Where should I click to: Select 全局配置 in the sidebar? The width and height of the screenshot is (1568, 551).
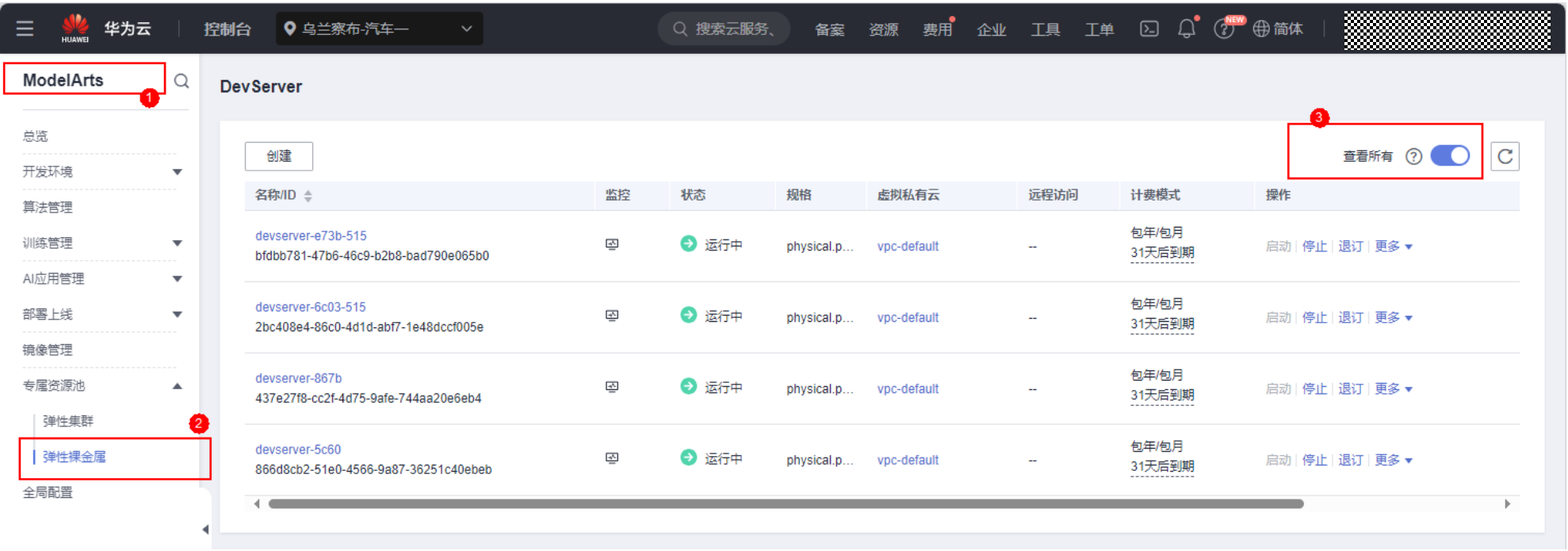(48, 492)
